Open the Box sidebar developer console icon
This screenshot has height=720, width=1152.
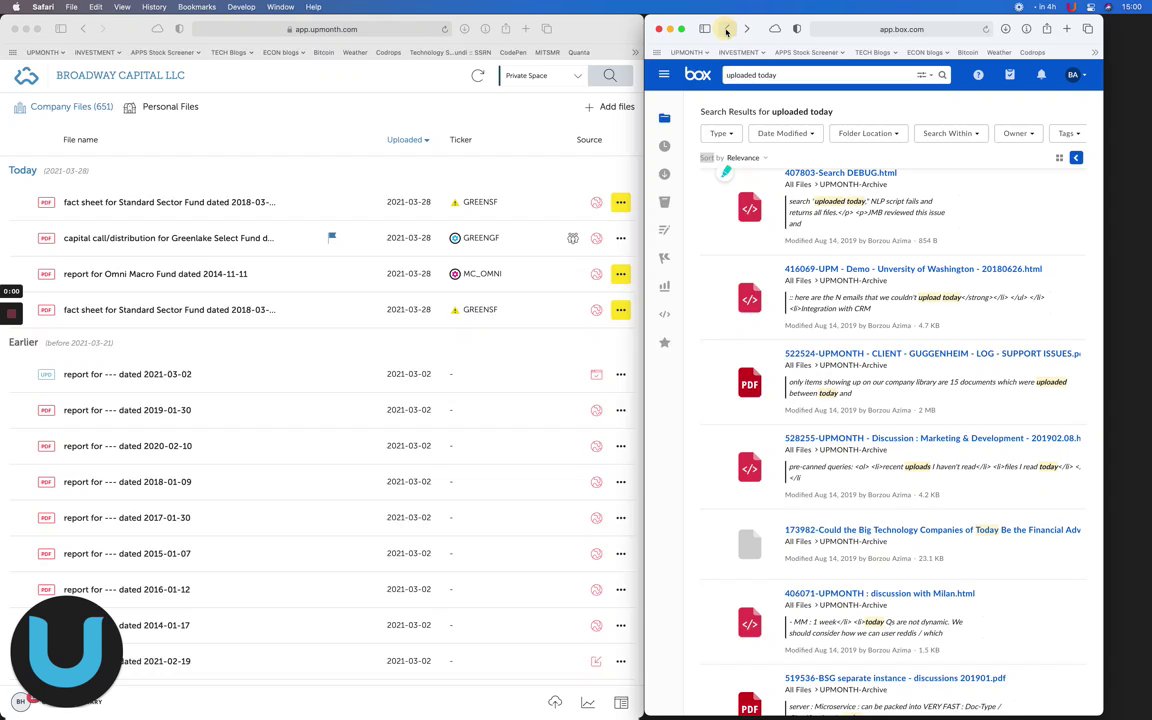665,314
